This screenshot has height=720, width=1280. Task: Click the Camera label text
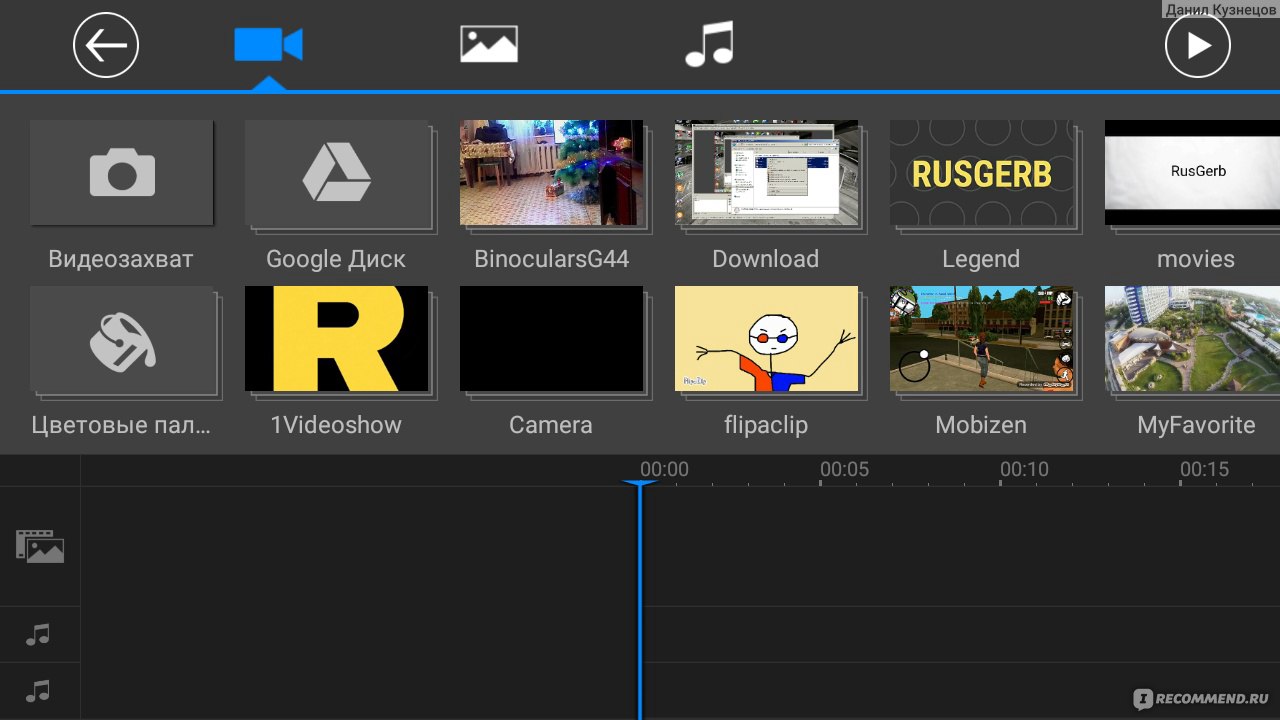pyautogui.click(x=551, y=425)
